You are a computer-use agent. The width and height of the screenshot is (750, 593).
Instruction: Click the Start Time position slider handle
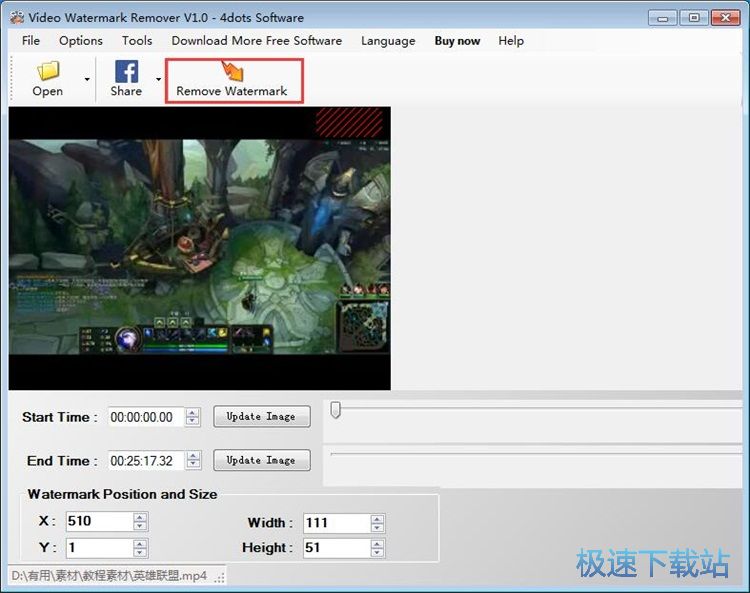(x=336, y=410)
